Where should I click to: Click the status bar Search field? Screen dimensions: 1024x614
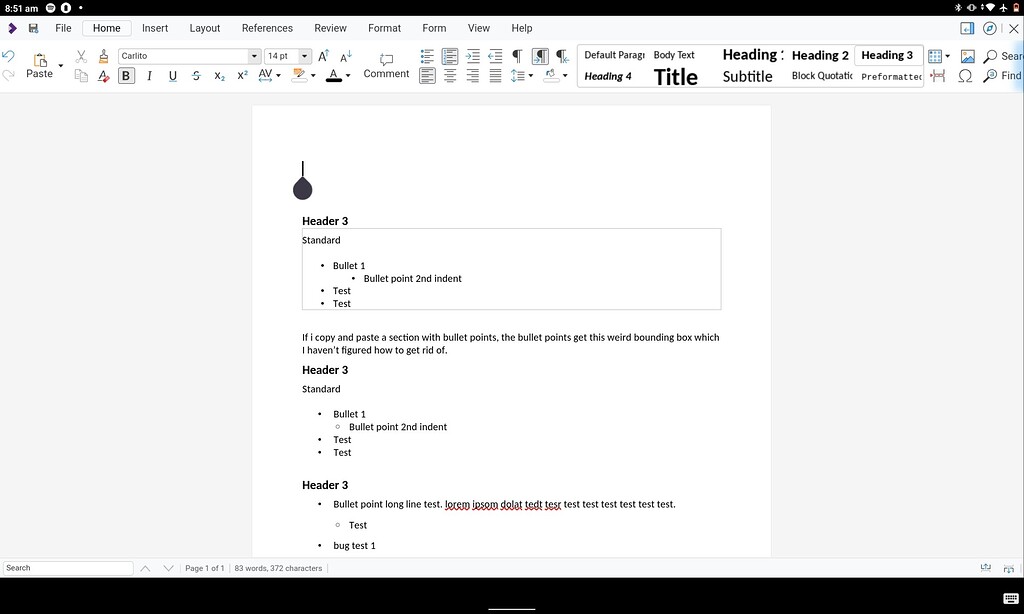click(68, 568)
